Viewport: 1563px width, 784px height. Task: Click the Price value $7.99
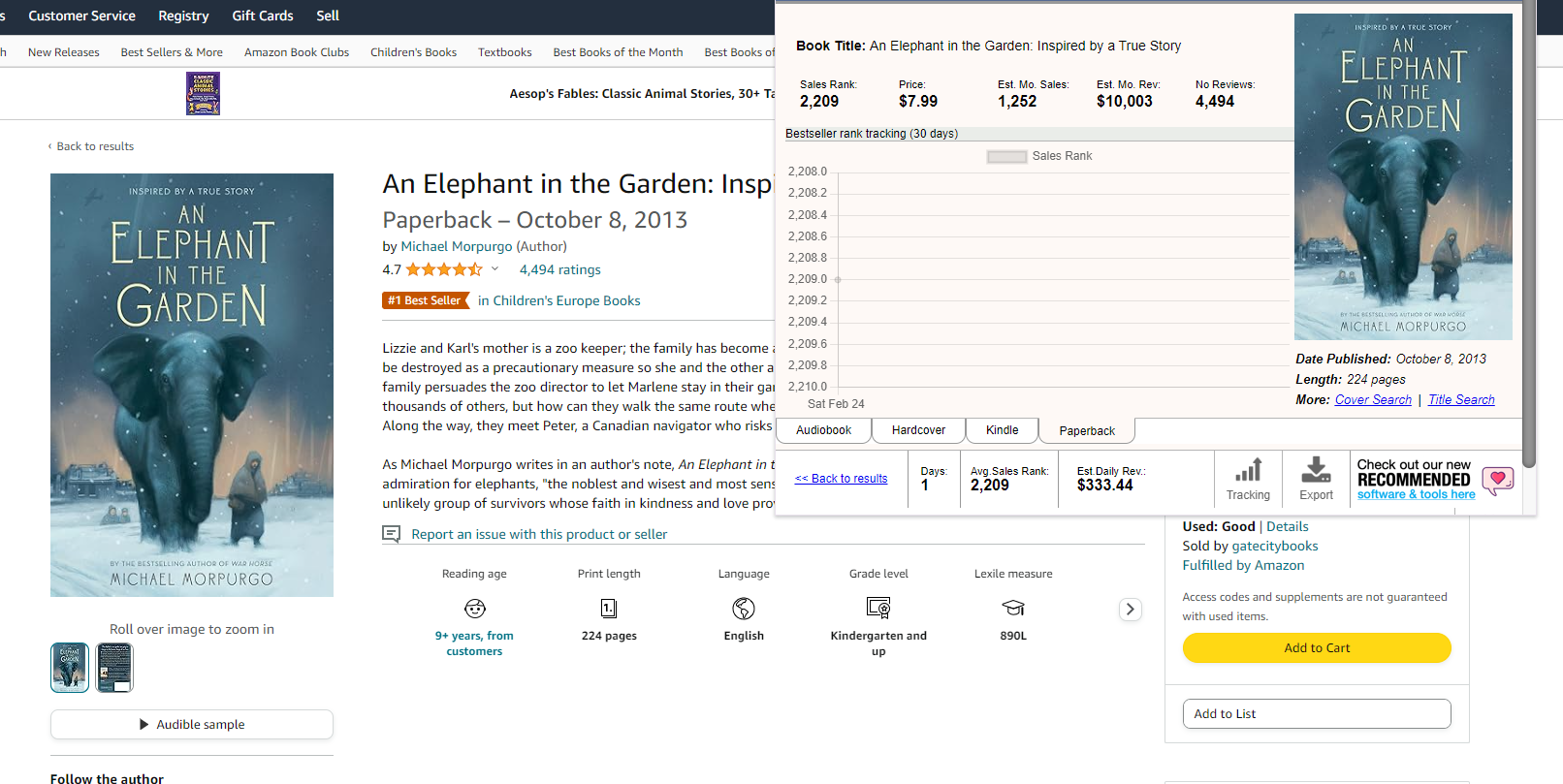tap(918, 101)
